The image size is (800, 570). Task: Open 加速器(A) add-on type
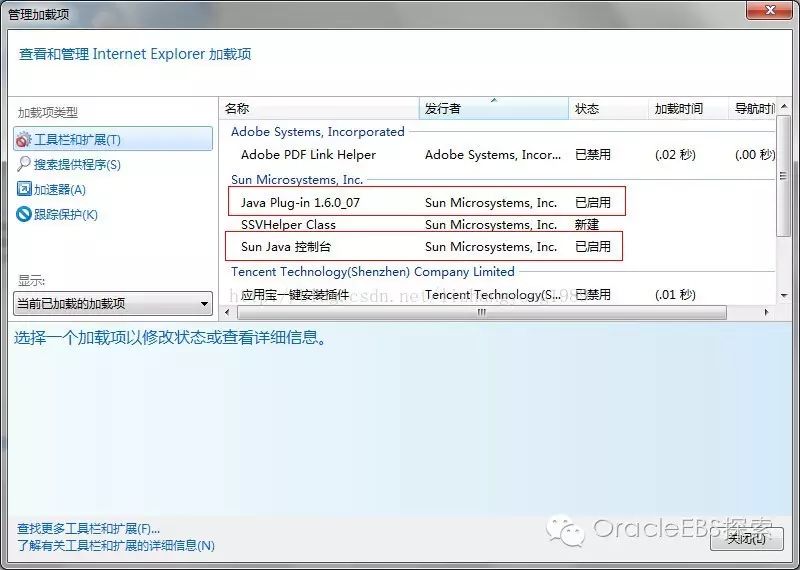tap(60, 189)
